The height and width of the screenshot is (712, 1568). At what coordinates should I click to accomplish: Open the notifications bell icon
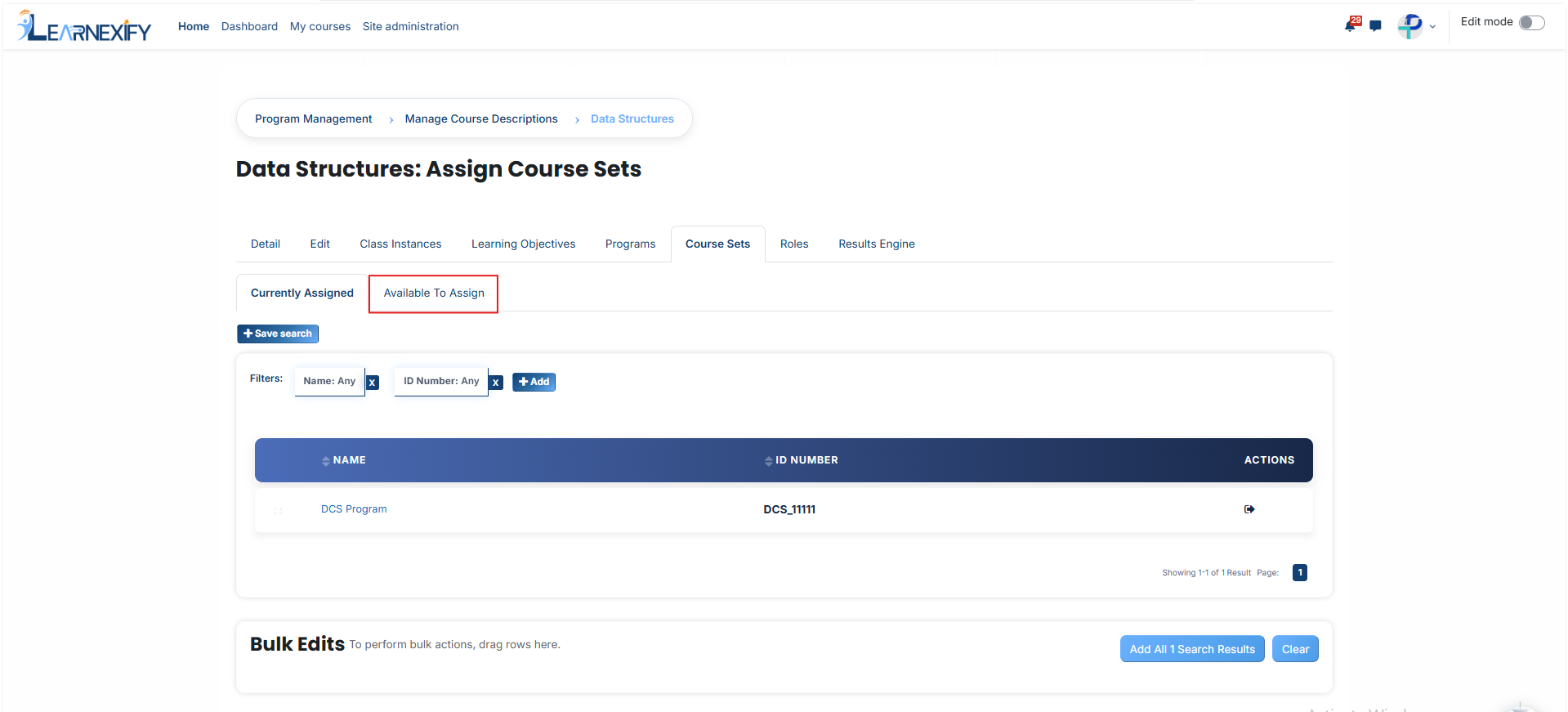pos(1351,25)
